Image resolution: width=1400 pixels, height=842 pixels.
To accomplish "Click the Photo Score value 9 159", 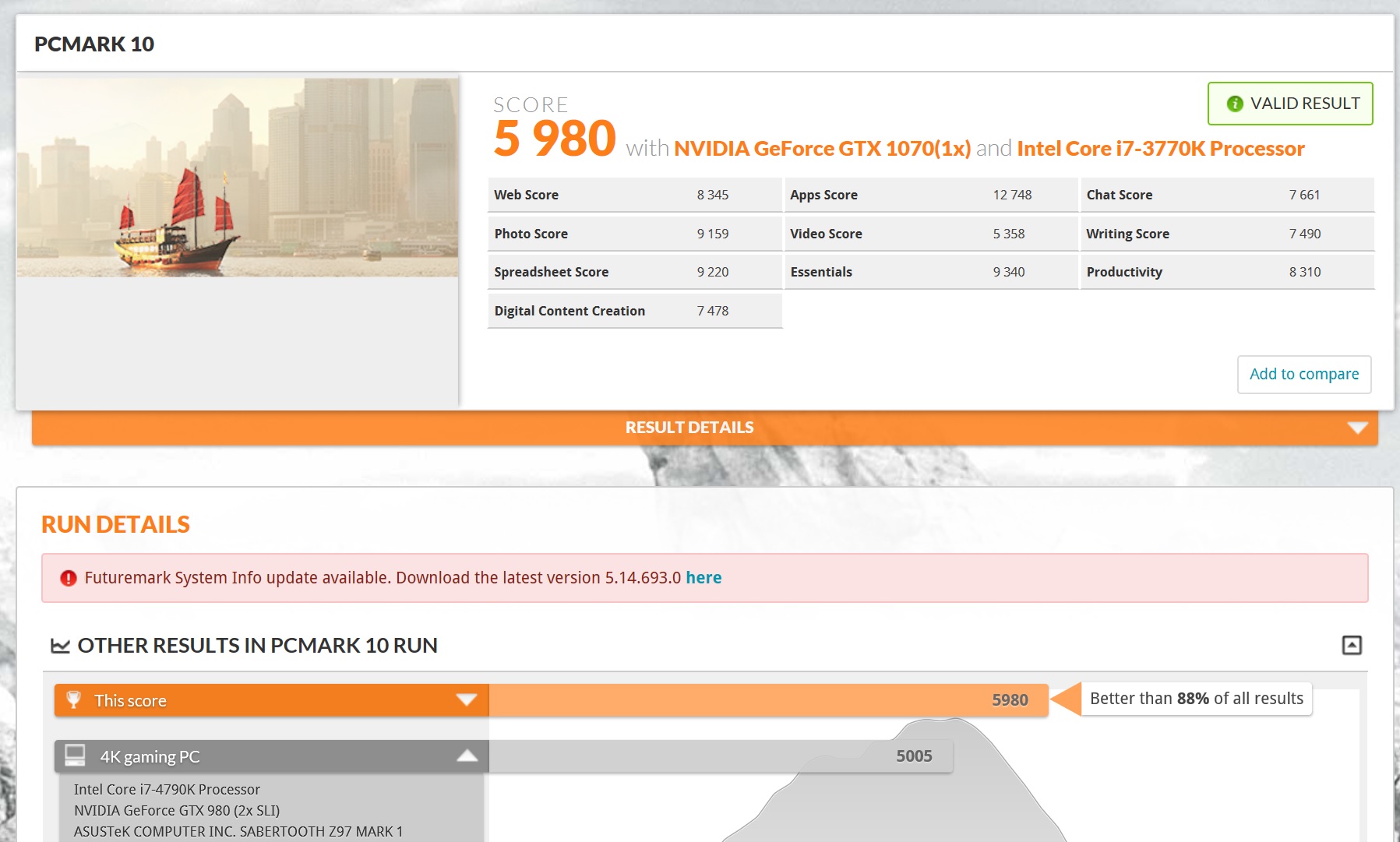I will click(x=713, y=234).
